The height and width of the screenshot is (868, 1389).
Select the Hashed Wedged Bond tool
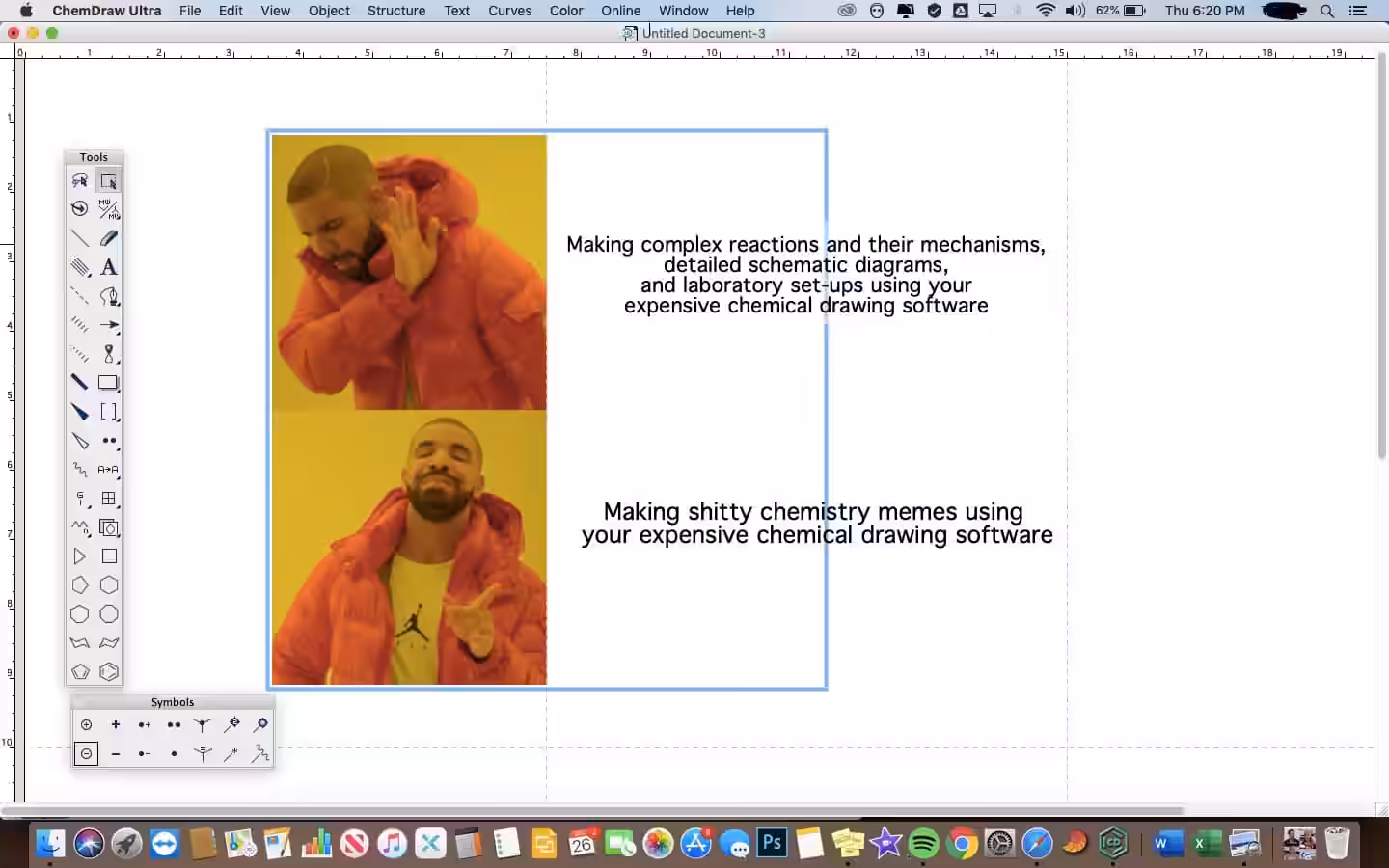(x=80, y=354)
